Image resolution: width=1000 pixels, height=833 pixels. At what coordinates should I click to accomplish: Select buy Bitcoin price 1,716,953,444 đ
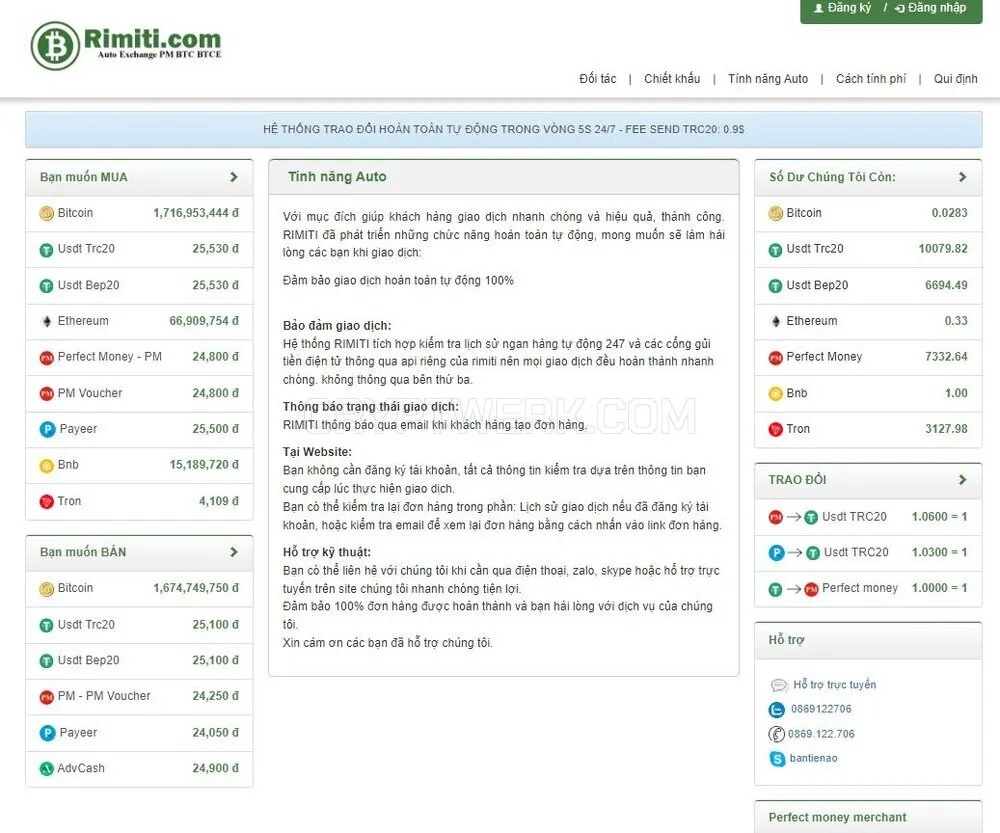(x=196, y=213)
